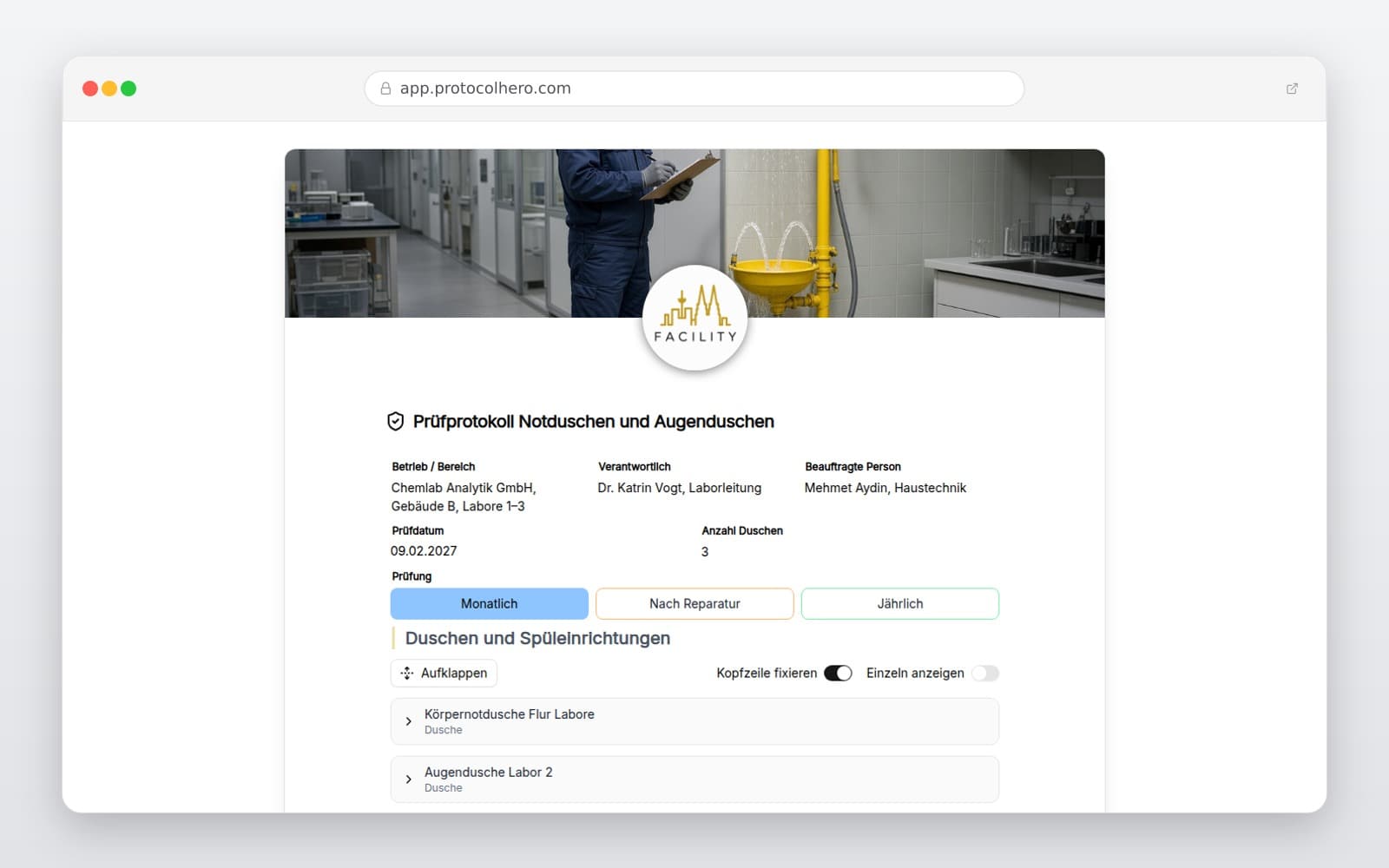
Task: Click the Aufklappen button
Action: click(x=444, y=673)
